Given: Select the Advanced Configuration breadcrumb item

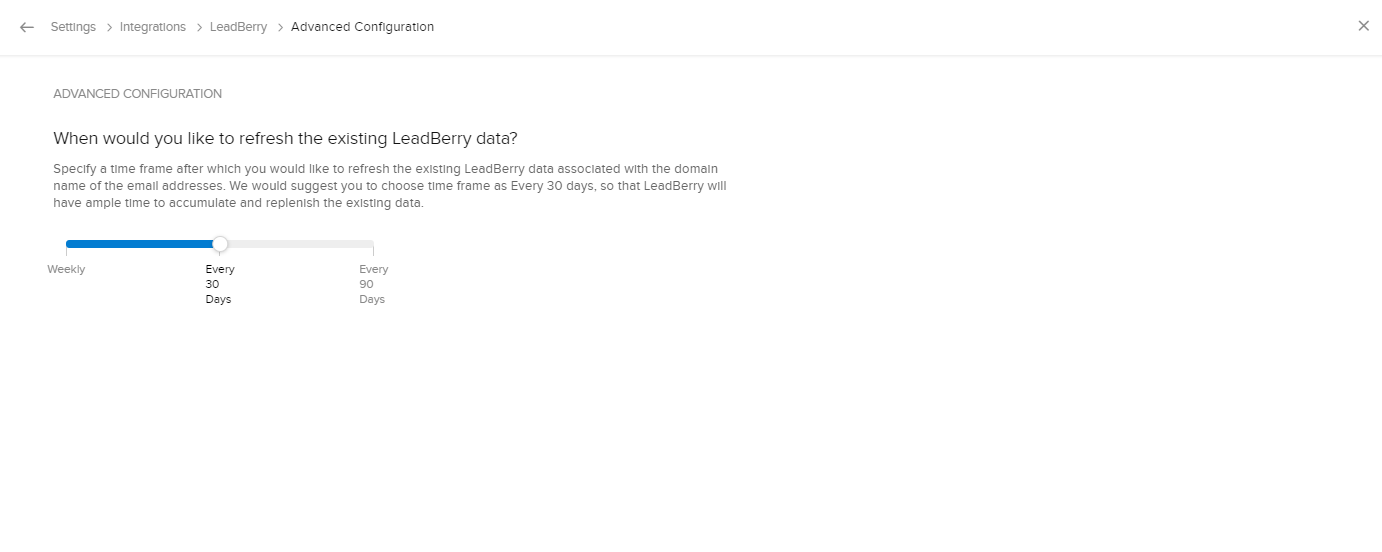Looking at the screenshot, I should coord(362,27).
